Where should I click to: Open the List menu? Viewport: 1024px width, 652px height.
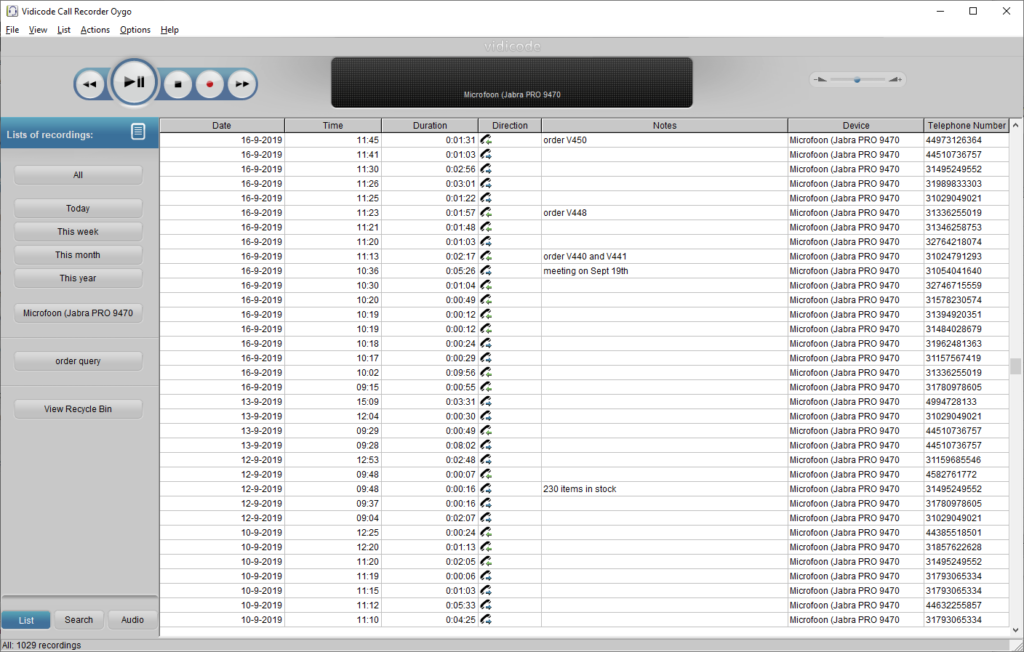[x=63, y=29]
